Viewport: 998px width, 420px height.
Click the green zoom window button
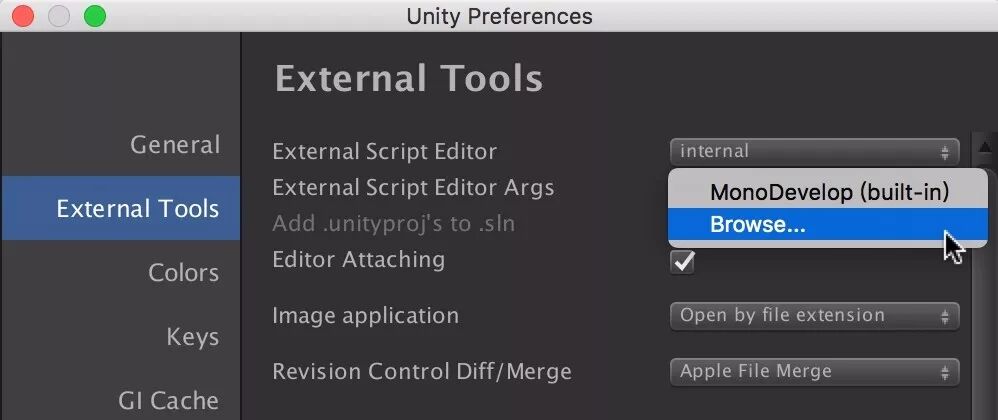click(x=94, y=16)
